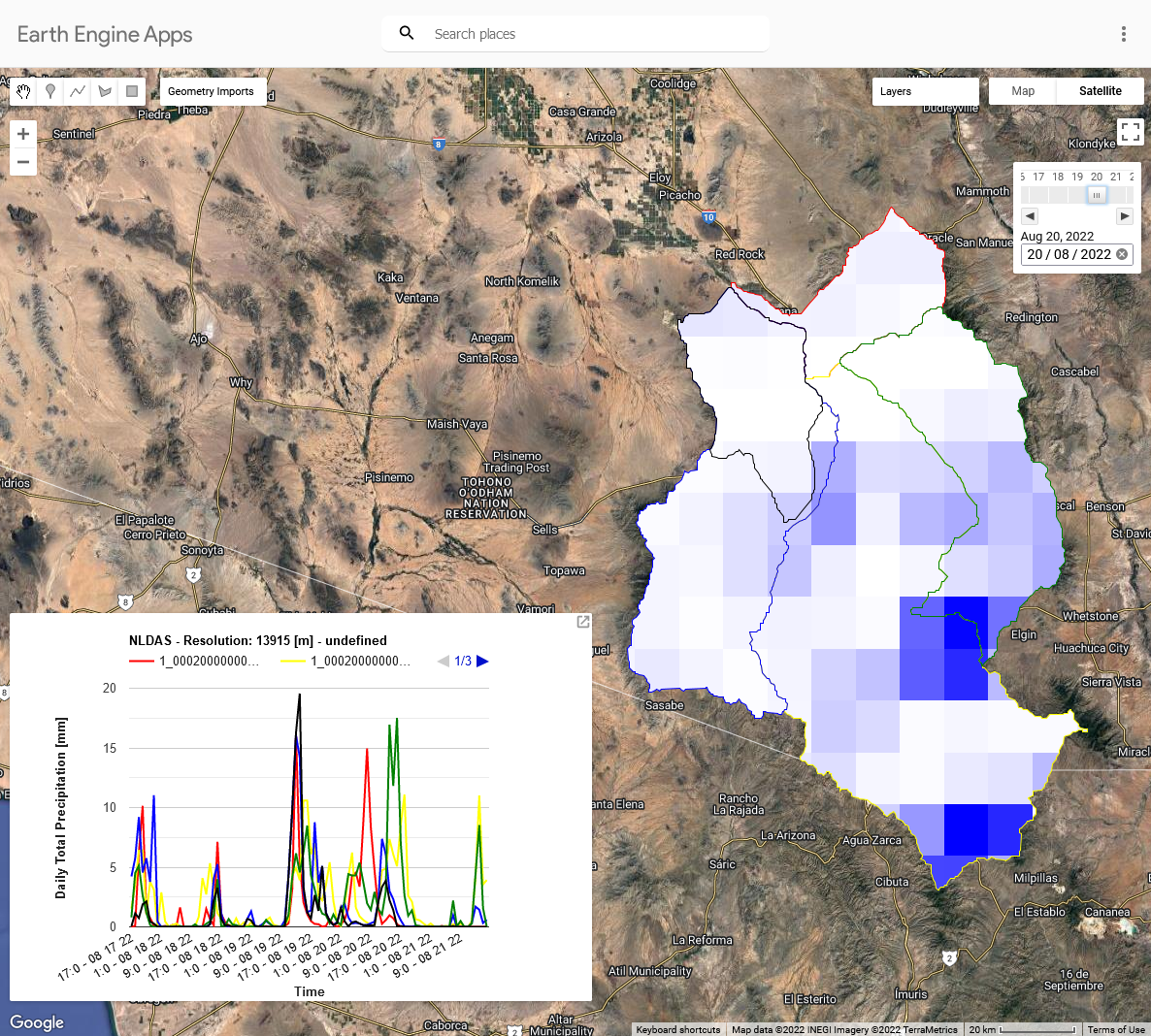1151x1036 pixels.
Task: Select the add marker tool
Action: (50, 92)
